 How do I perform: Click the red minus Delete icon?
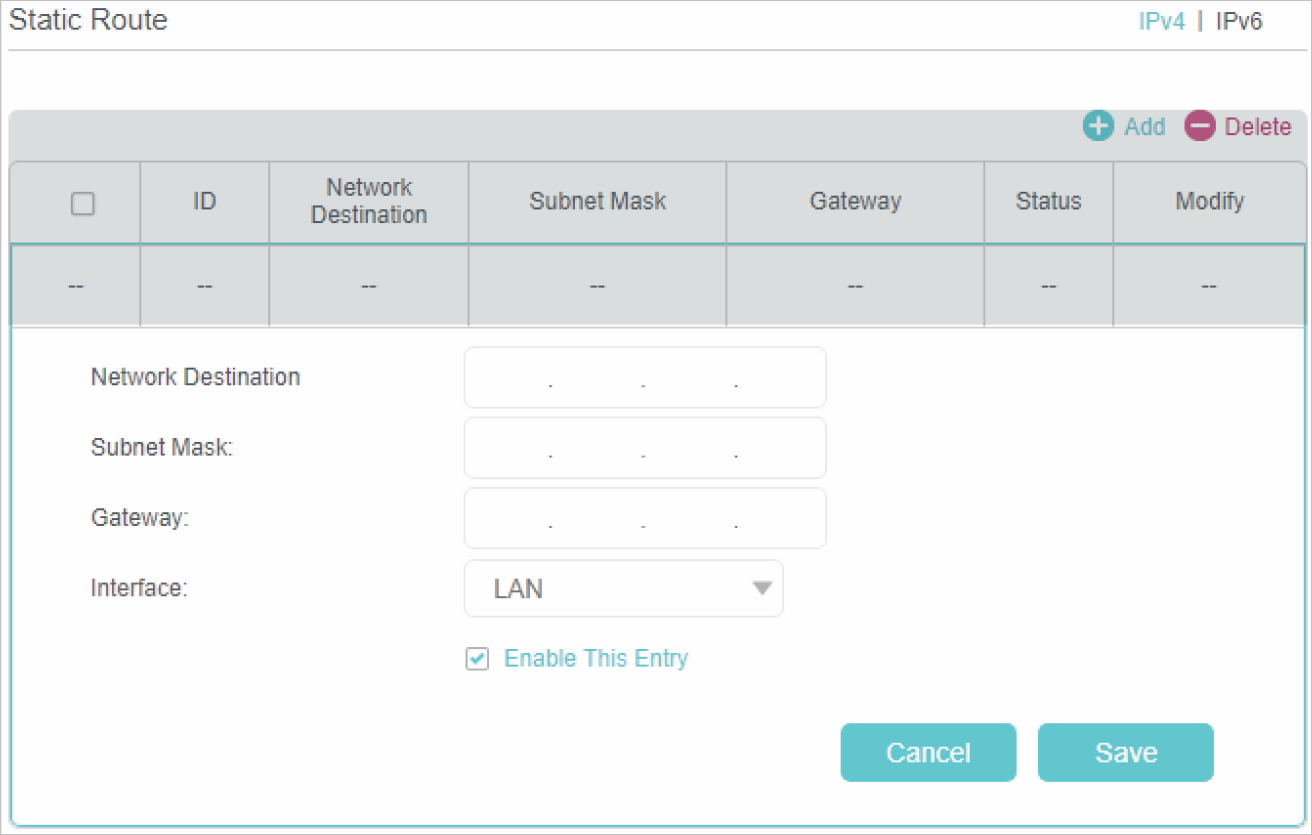tap(1199, 127)
